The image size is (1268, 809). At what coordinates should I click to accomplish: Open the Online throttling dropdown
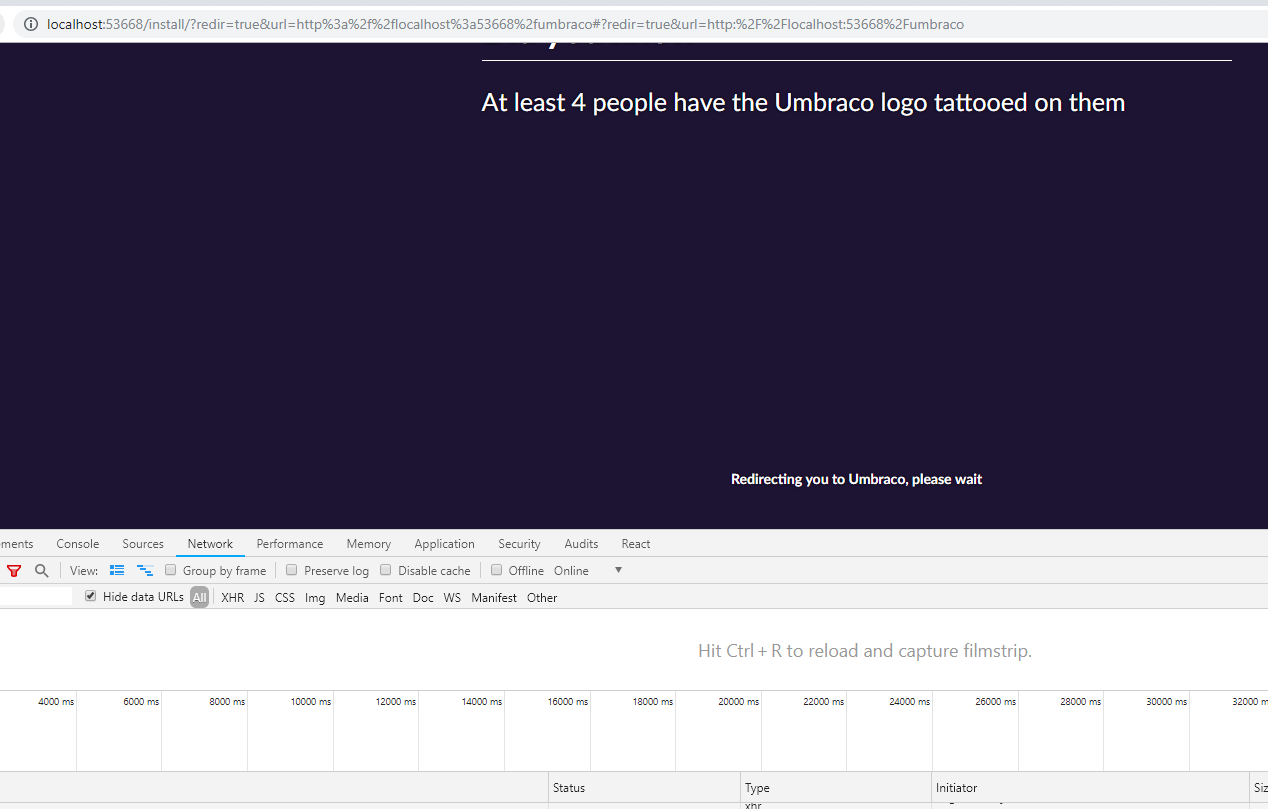[588, 571]
